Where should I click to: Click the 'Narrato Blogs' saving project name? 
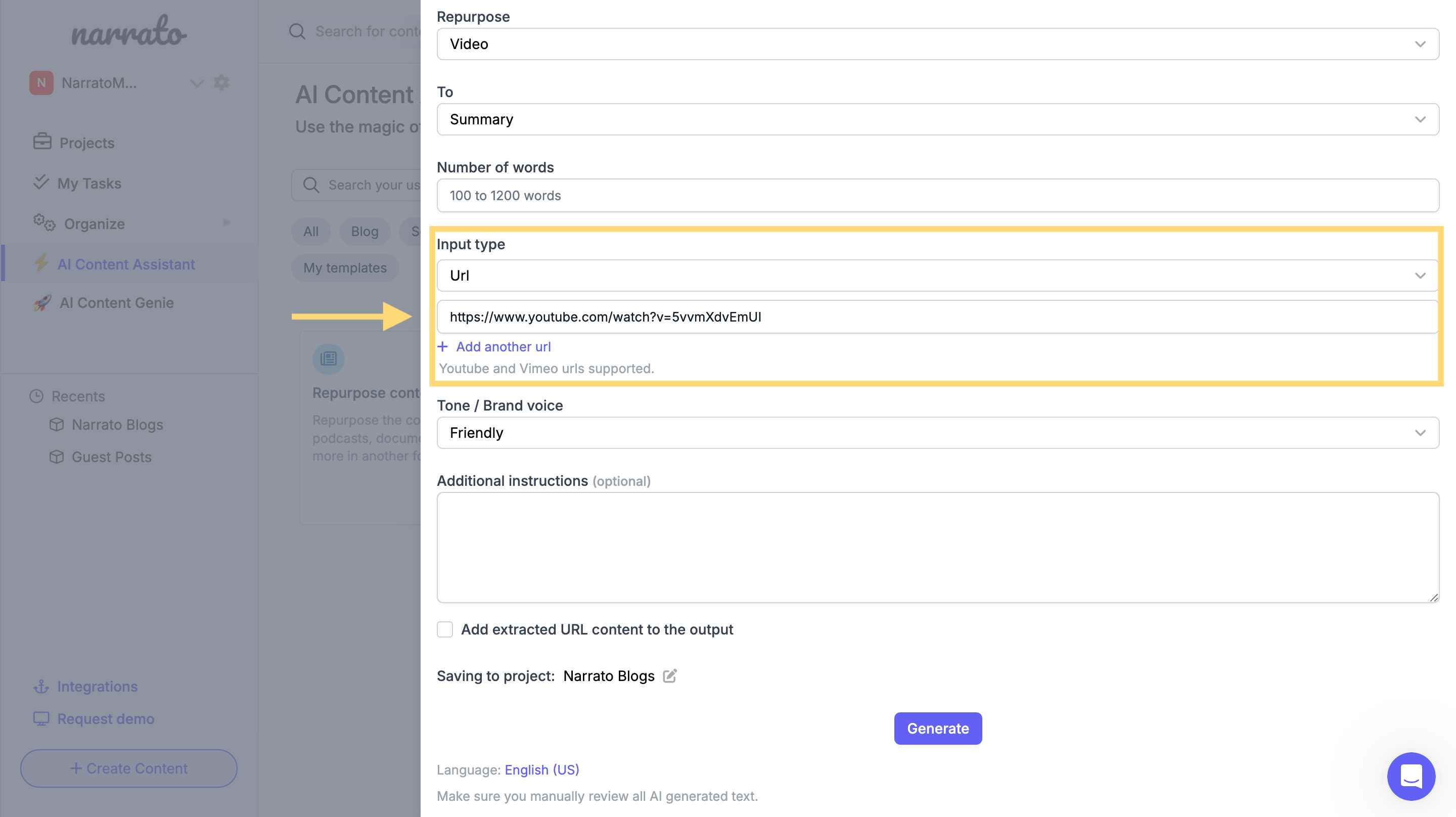tap(609, 675)
